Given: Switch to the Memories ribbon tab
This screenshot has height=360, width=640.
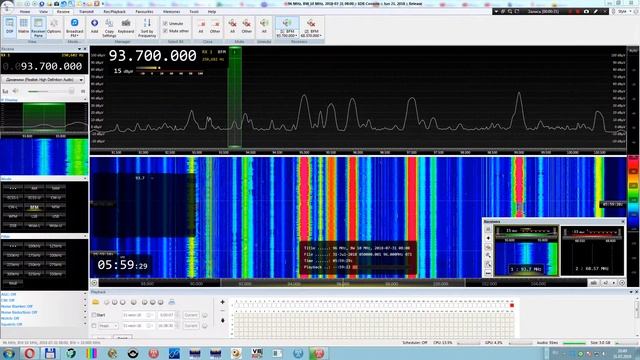Looking at the screenshot, I should click(x=171, y=12).
